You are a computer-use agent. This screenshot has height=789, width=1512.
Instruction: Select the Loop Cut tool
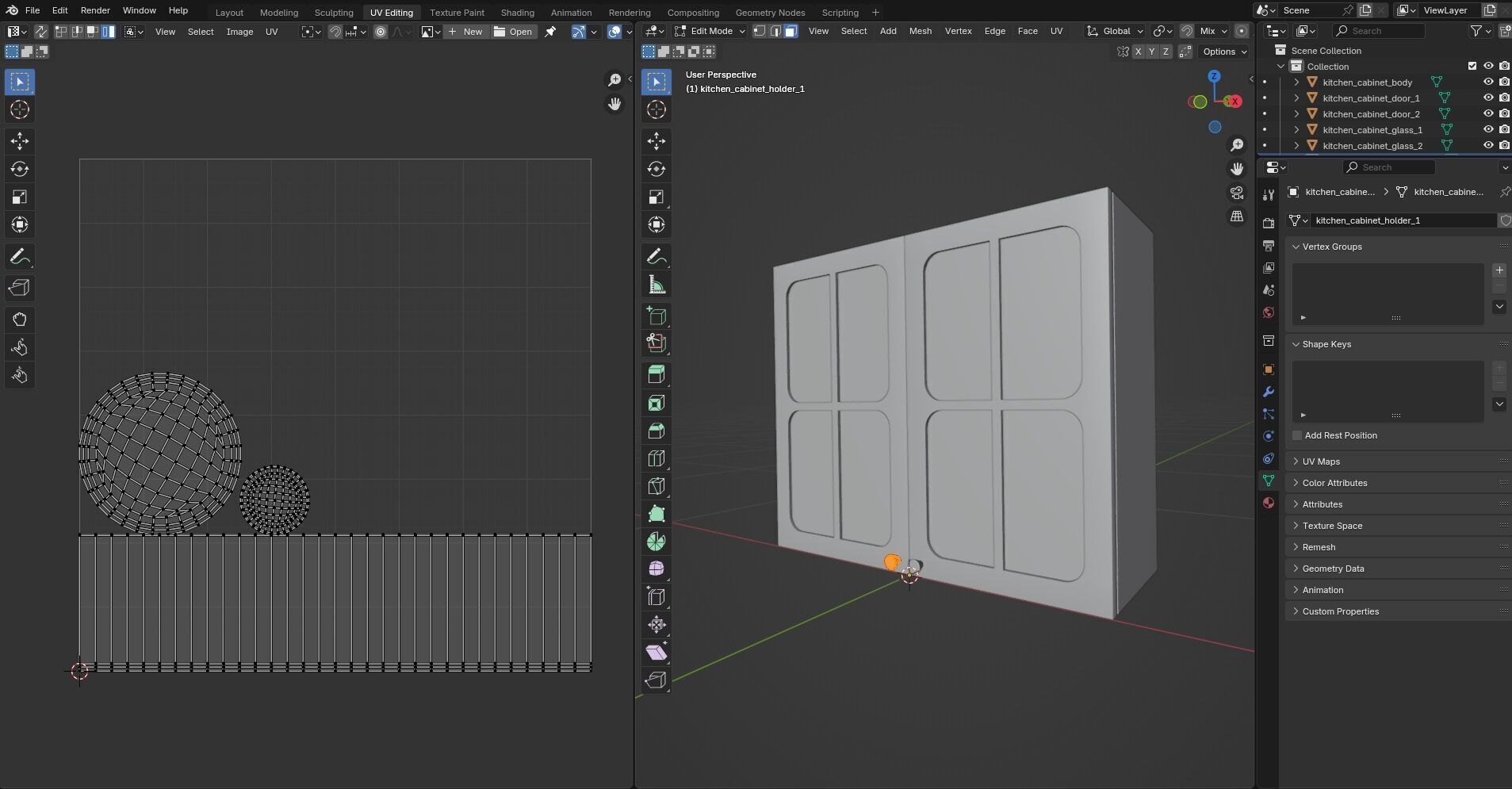(656, 458)
